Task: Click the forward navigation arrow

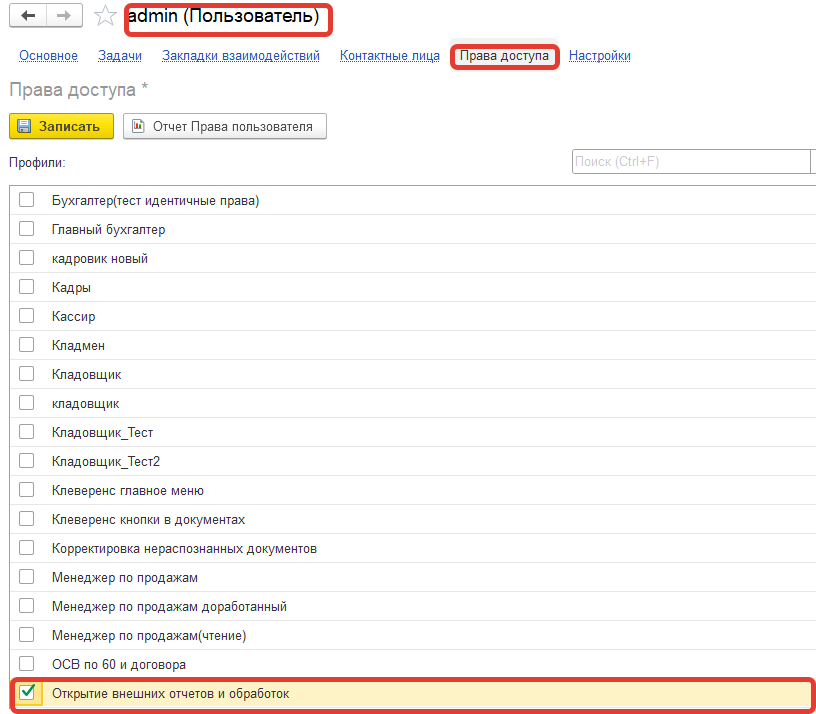Action: point(63,16)
